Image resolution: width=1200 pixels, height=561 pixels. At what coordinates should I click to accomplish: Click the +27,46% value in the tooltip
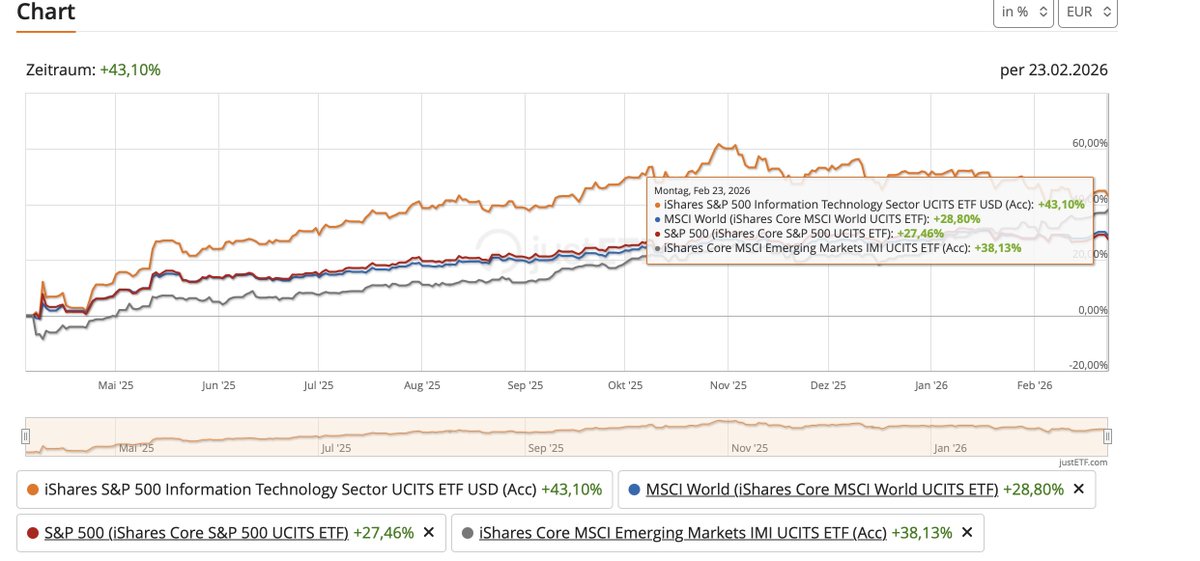pyautogui.click(x=920, y=233)
